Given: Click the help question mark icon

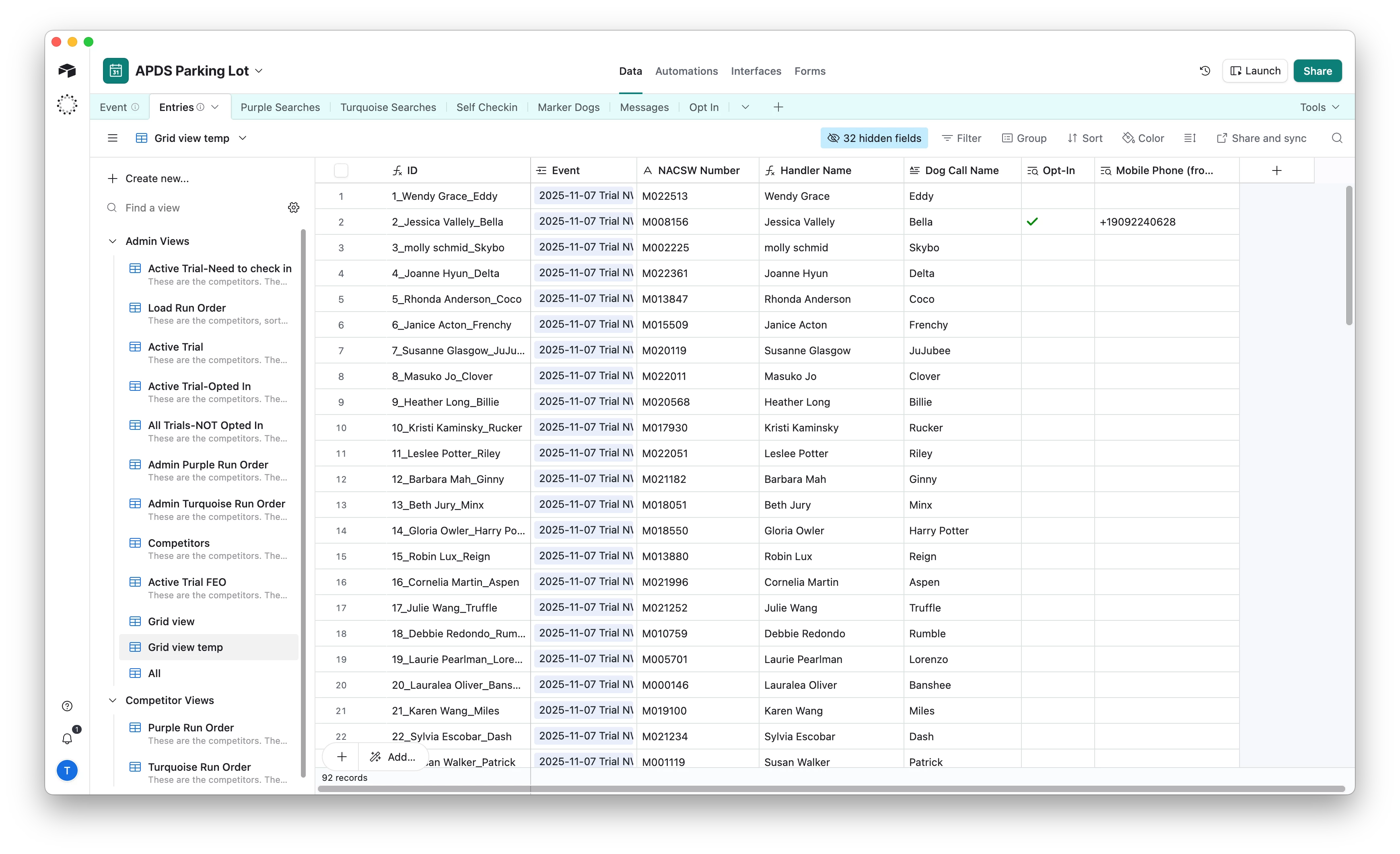Looking at the screenshot, I should tap(67, 706).
